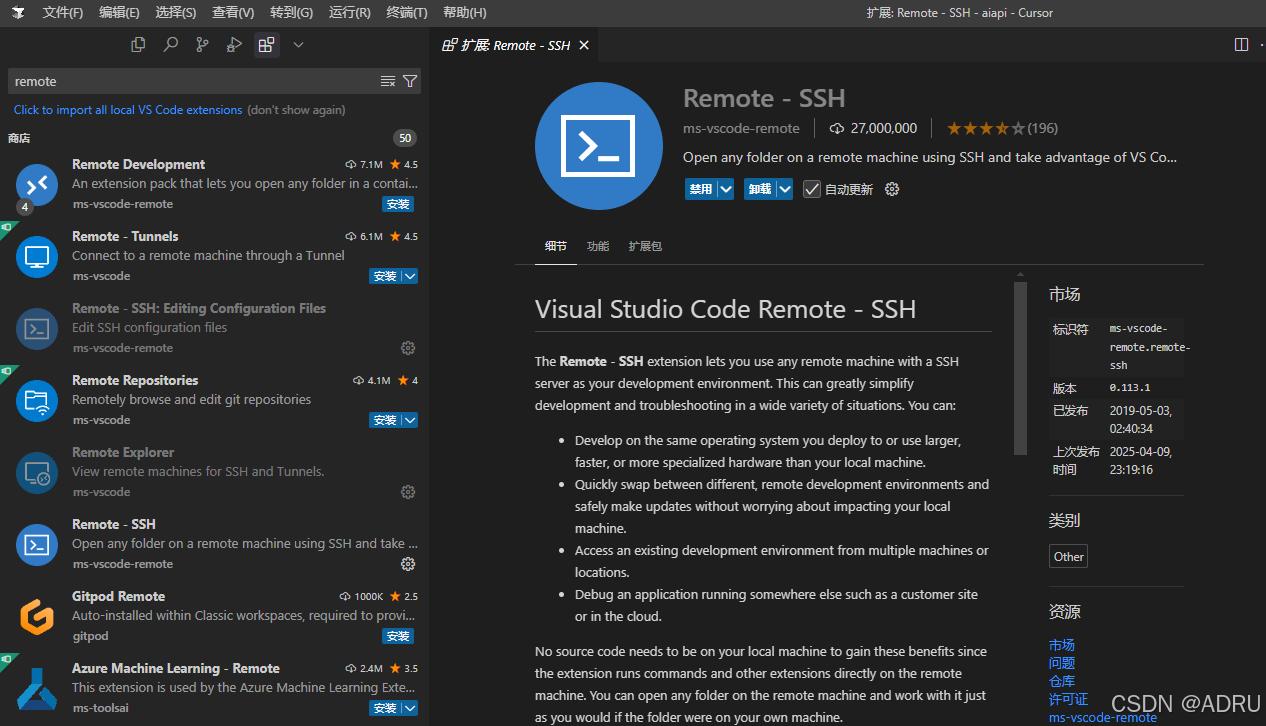Image resolution: width=1266 pixels, height=726 pixels.
Task: Expand the 禁用 disable dropdown arrow
Action: click(726, 189)
